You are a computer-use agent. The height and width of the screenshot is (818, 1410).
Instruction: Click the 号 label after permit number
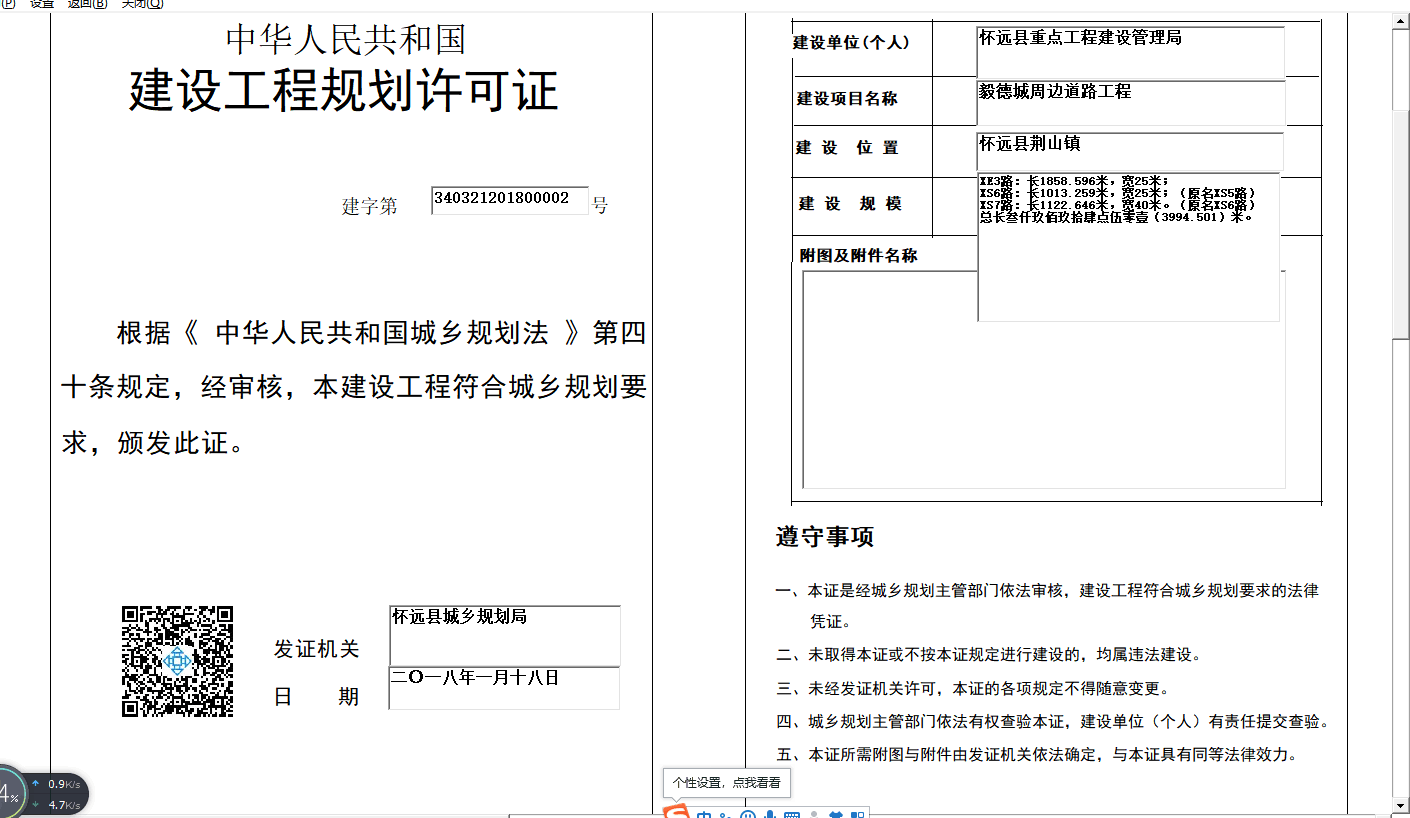tap(600, 205)
